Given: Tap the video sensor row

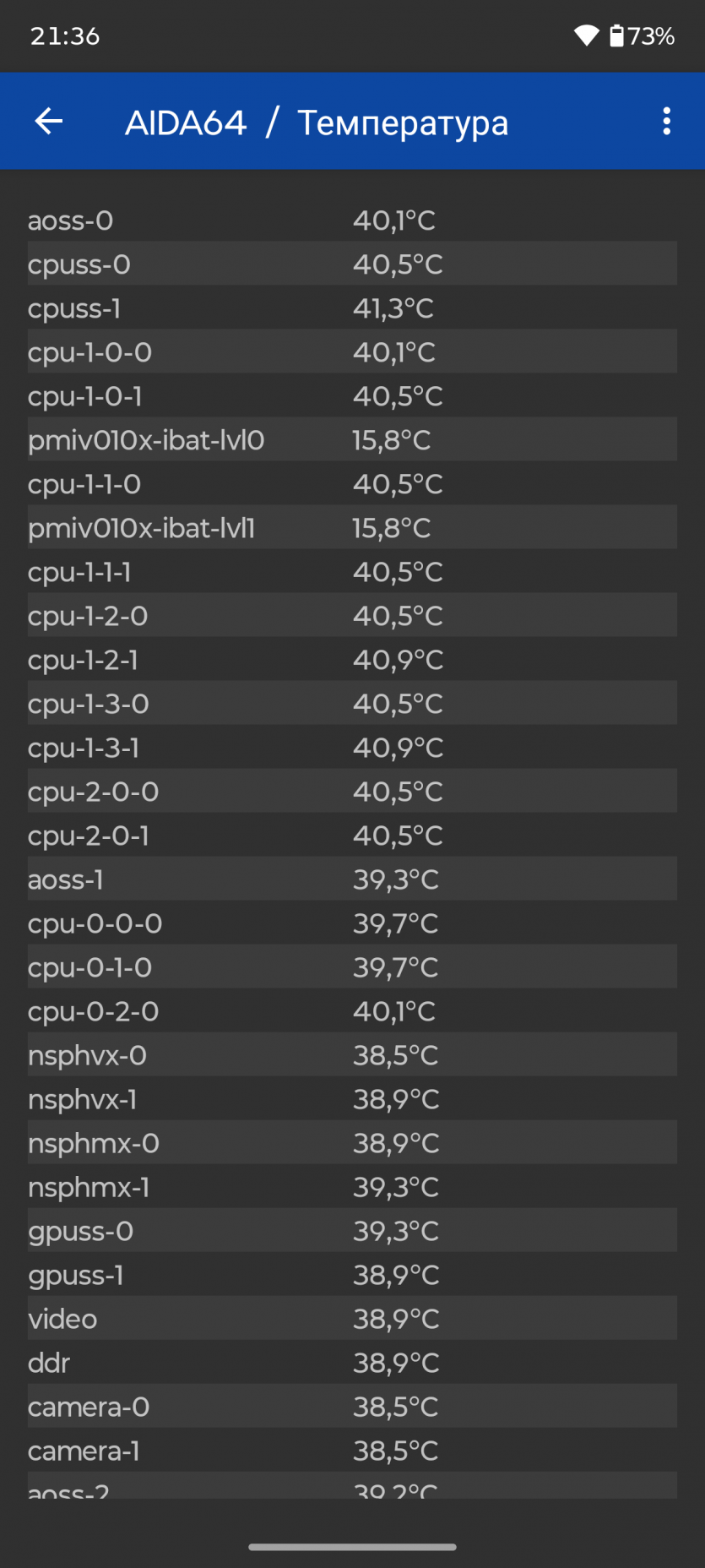Looking at the screenshot, I should coord(352,1319).
